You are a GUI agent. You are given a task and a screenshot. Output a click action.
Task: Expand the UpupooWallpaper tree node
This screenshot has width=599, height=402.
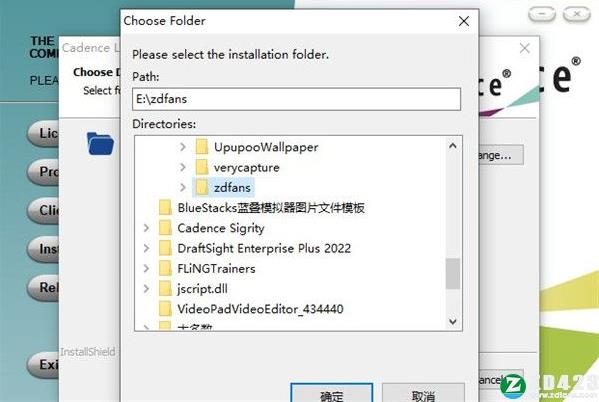pos(183,147)
